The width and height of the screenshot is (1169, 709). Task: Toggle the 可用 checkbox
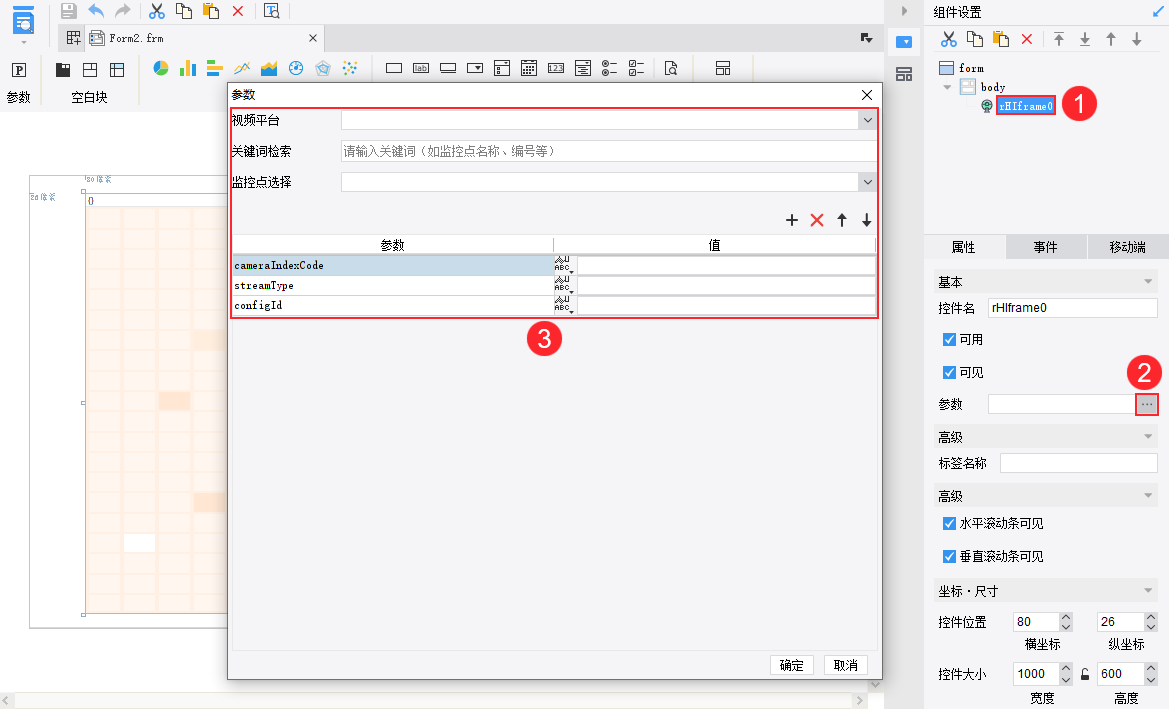pyautogui.click(x=949, y=340)
